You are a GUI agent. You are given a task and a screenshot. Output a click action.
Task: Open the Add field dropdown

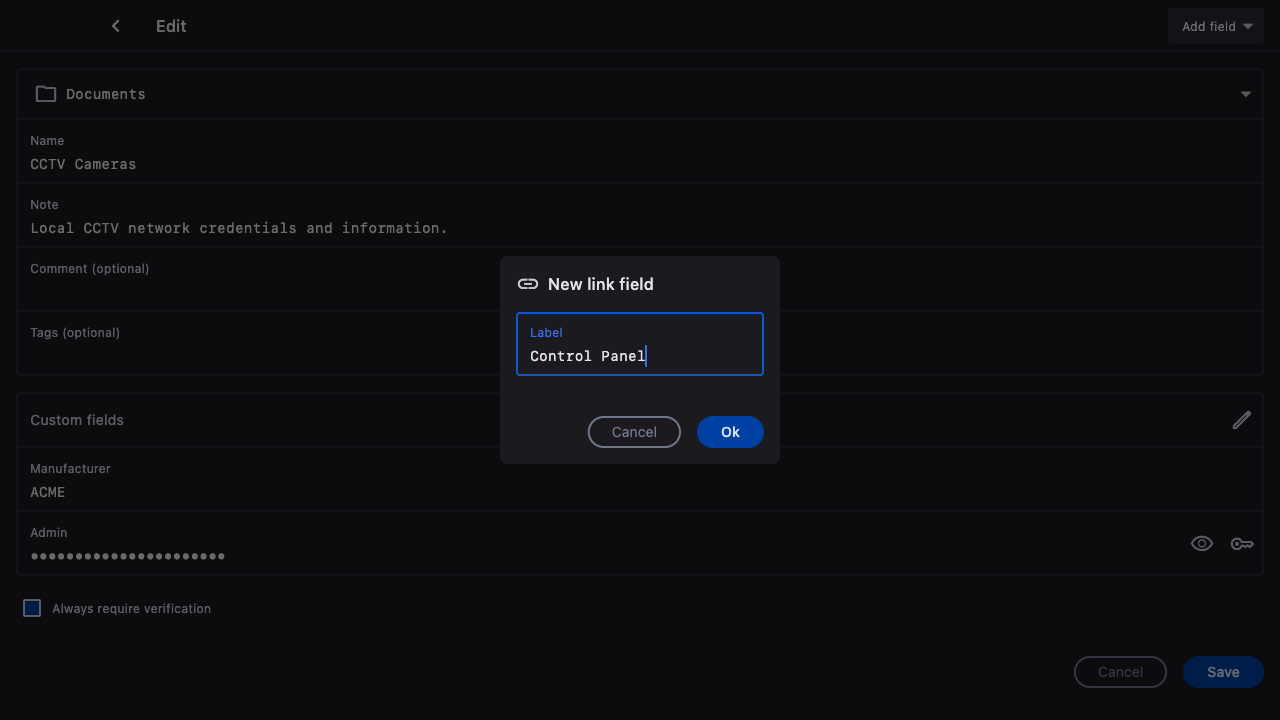pos(1216,26)
